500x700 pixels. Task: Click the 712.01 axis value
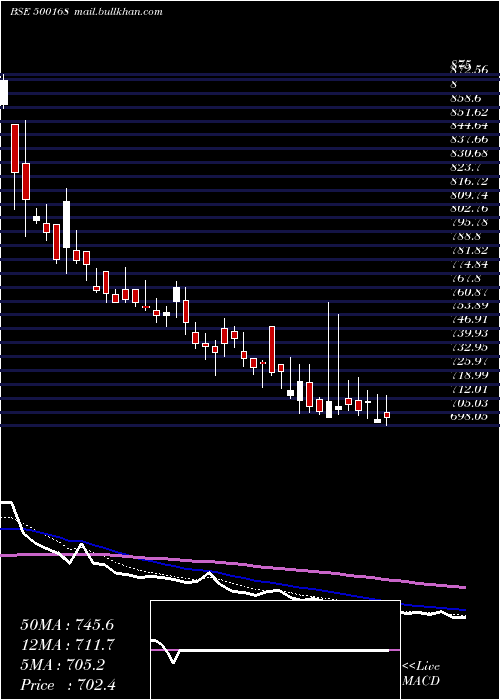tap(469, 389)
